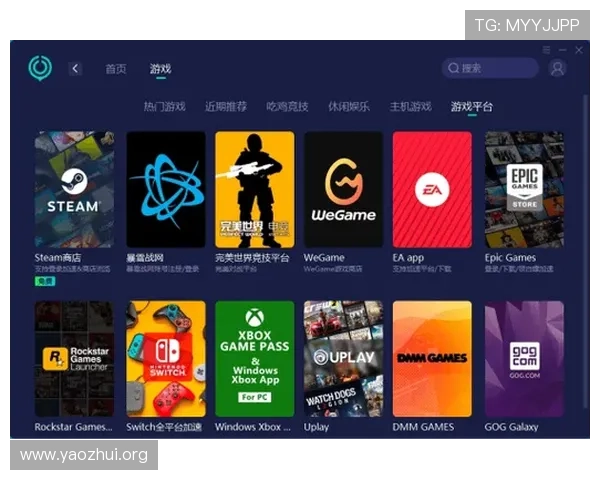Select the 热门游戏 category tab
The height and width of the screenshot is (480, 600).
pyautogui.click(x=164, y=106)
